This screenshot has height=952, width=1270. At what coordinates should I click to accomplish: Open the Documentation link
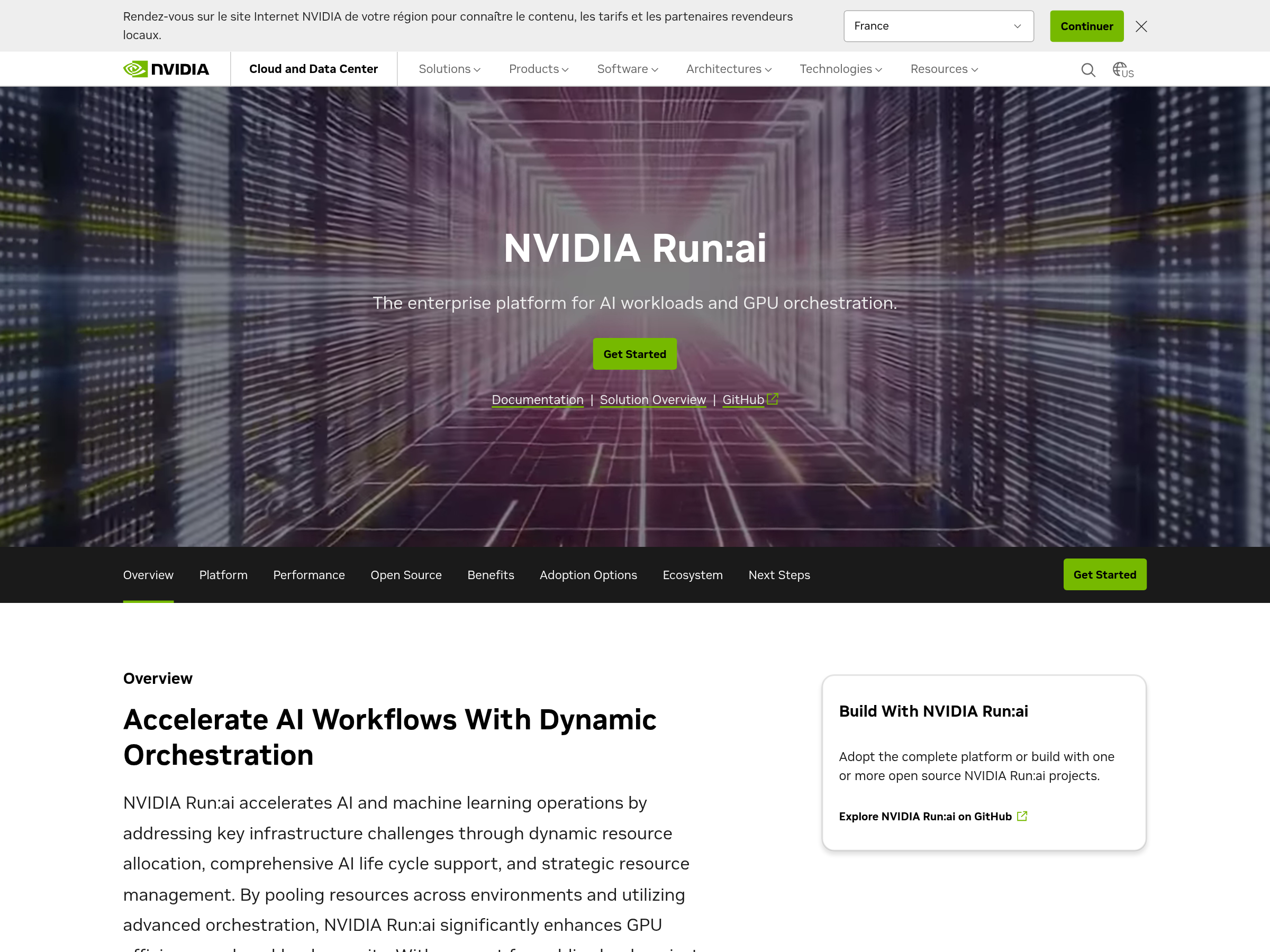click(x=538, y=399)
